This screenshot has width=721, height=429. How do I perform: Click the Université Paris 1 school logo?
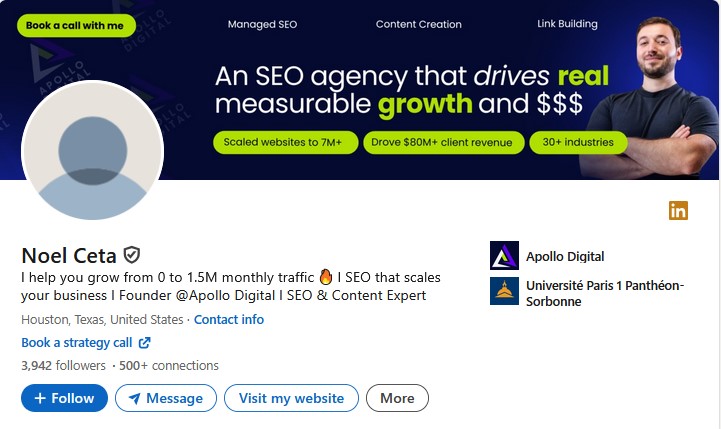[504, 291]
